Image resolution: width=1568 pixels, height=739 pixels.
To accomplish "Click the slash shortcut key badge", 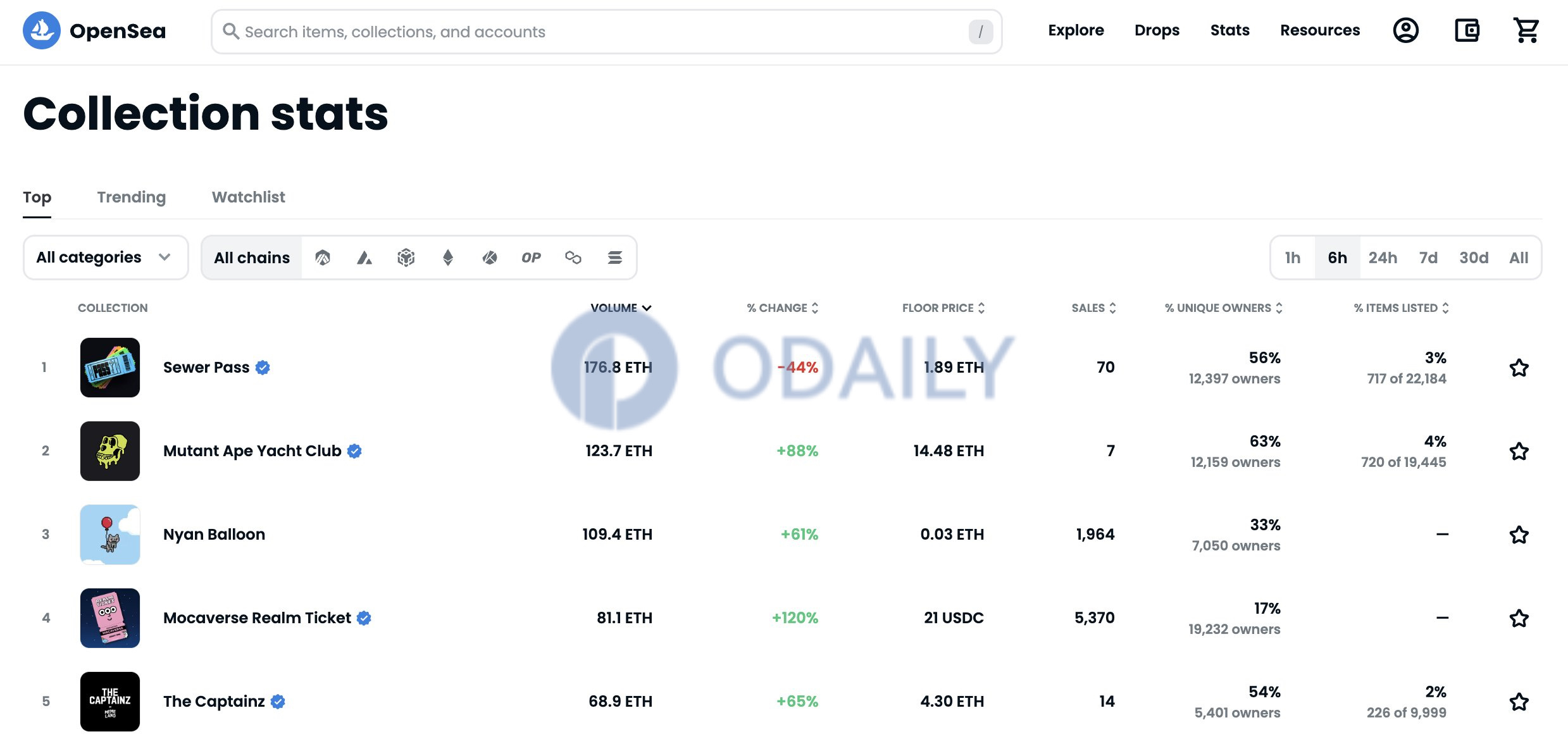I will [x=981, y=32].
